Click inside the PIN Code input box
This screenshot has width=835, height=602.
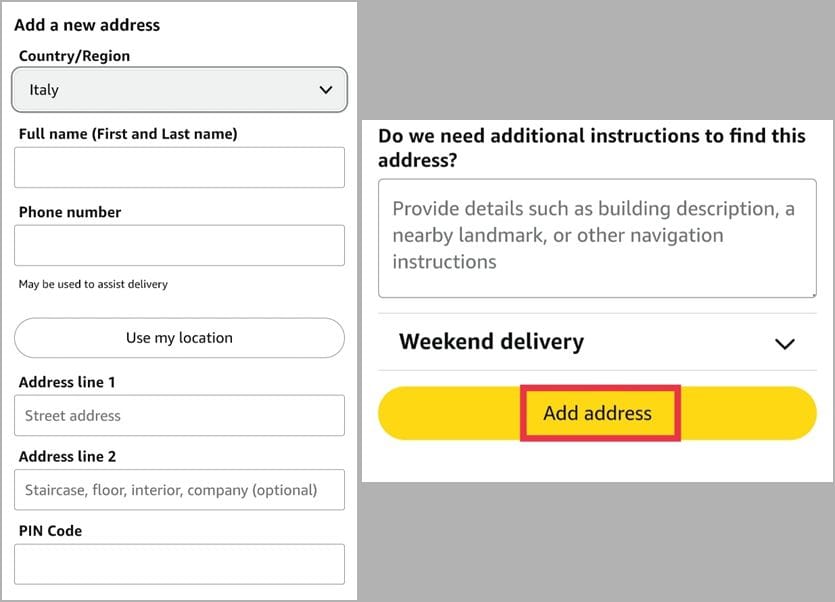pyautogui.click(x=179, y=564)
